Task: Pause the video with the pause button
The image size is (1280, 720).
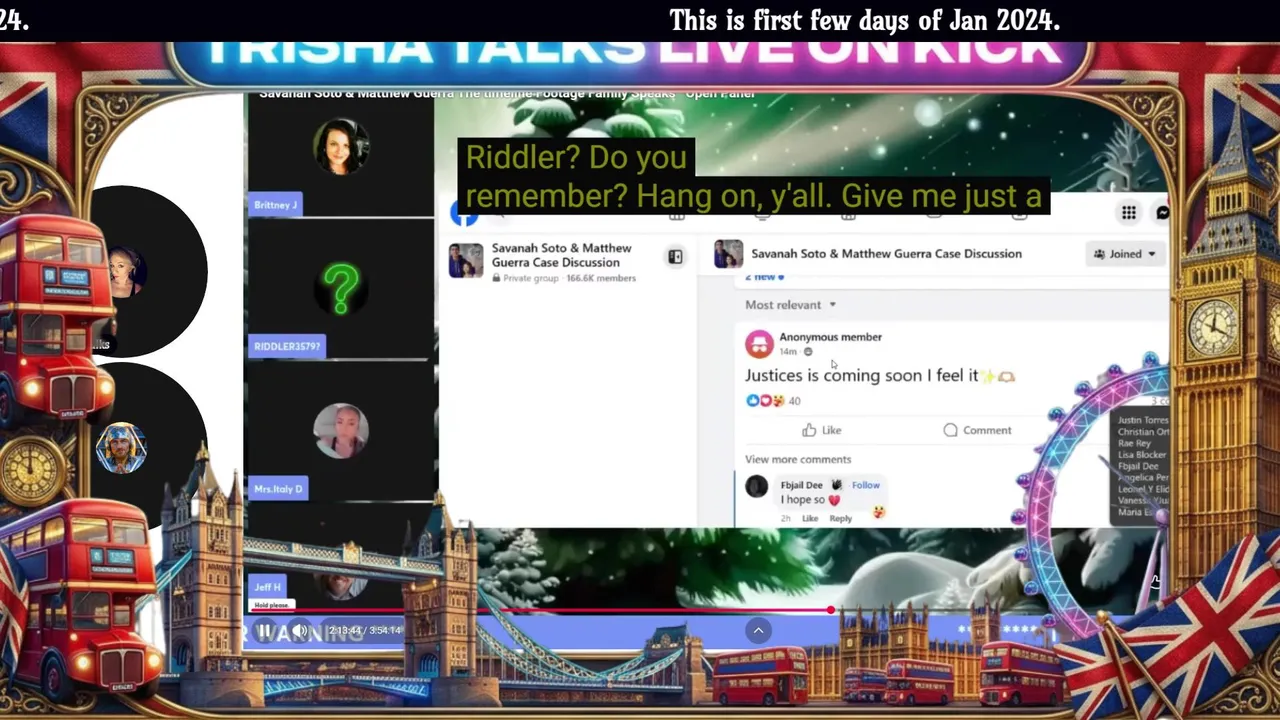Action: 264,630
